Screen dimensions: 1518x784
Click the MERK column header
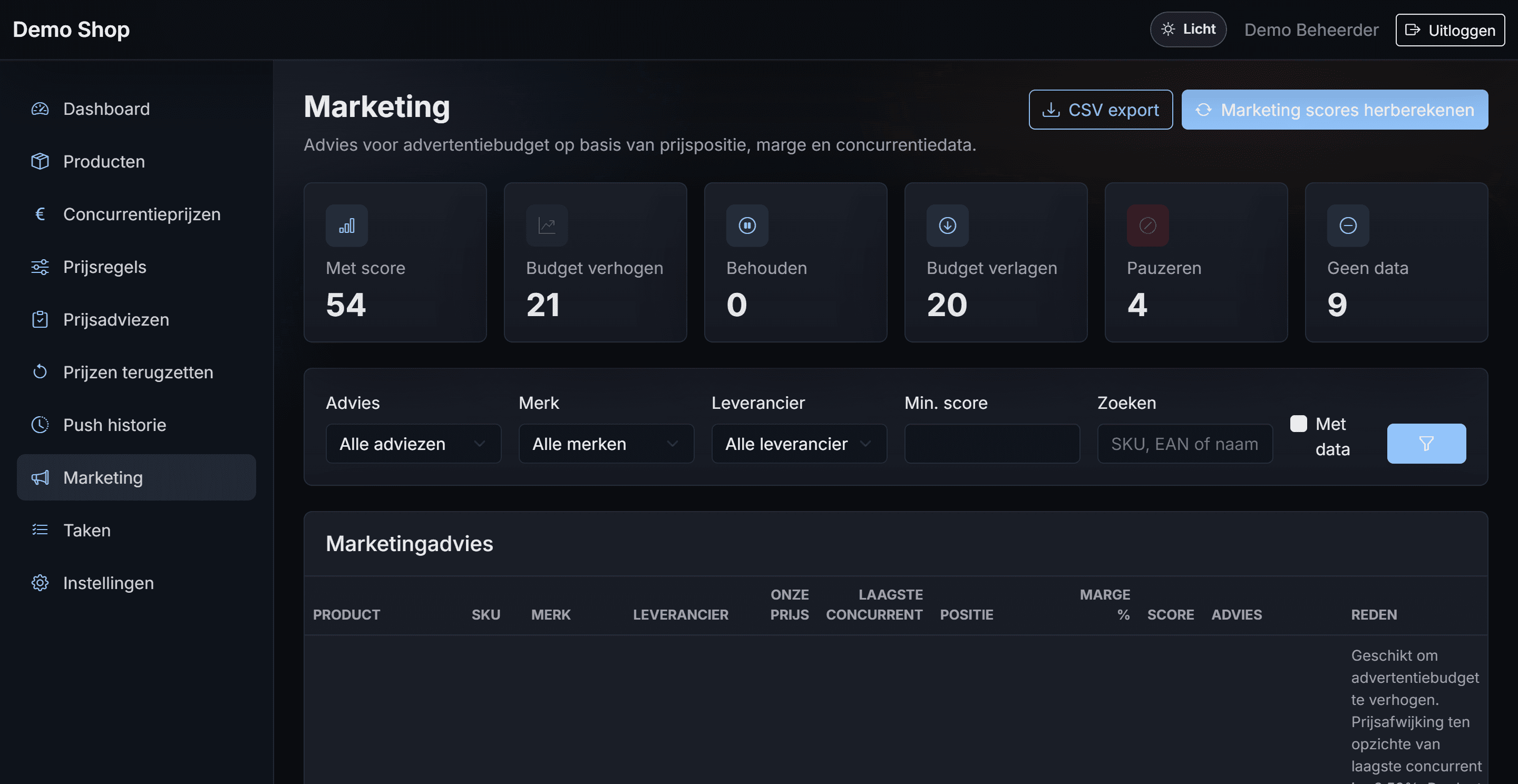[550, 615]
